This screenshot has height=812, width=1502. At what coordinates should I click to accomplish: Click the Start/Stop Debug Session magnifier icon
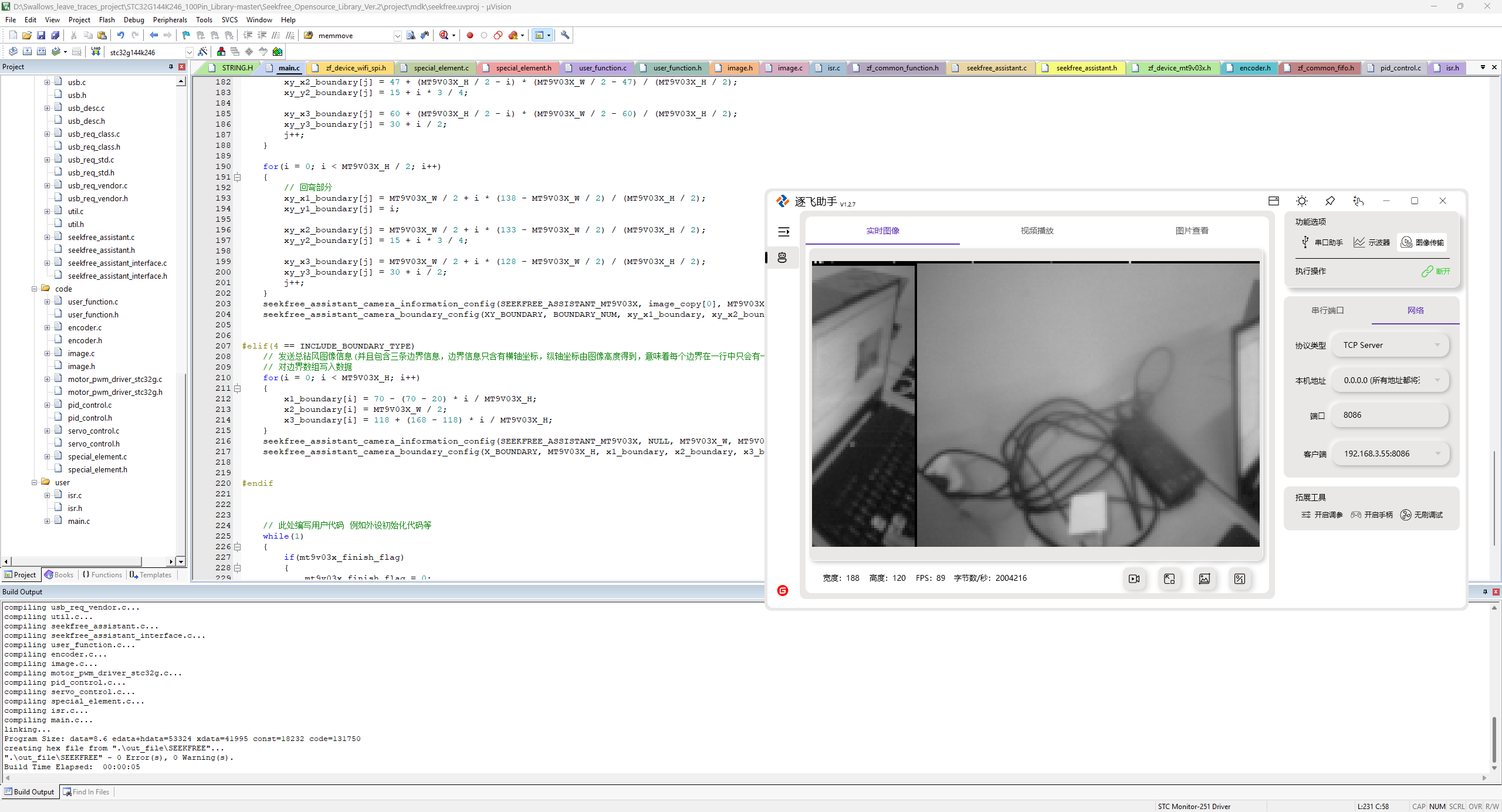(444, 35)
